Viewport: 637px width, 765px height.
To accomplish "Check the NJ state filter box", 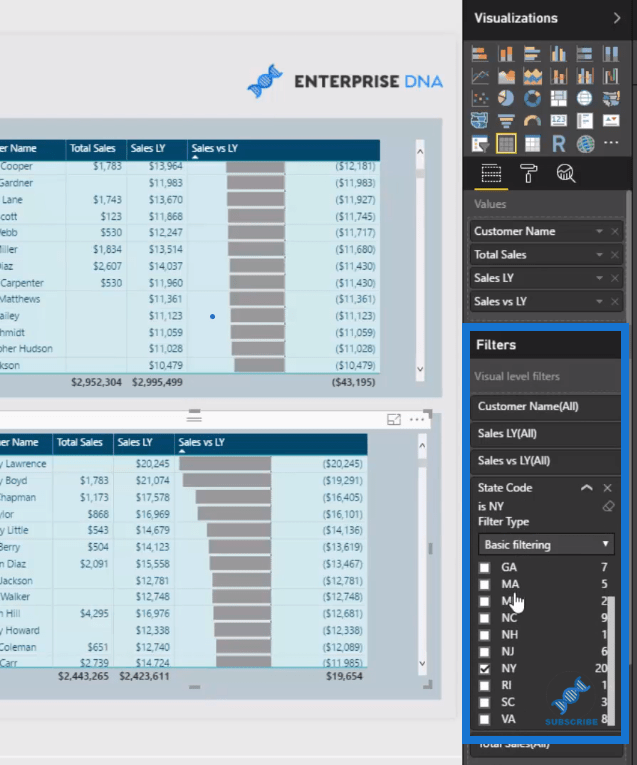I will [x=484, y=652].
